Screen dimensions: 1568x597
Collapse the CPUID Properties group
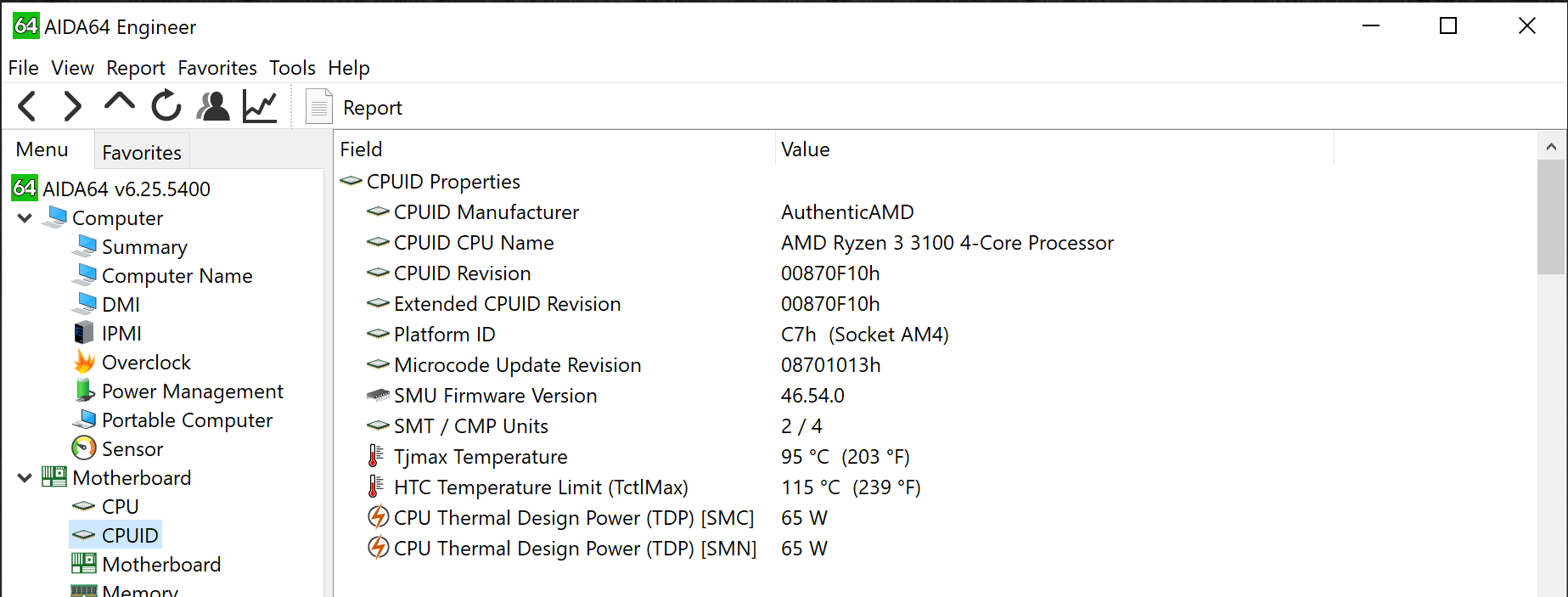click(351, 182)
